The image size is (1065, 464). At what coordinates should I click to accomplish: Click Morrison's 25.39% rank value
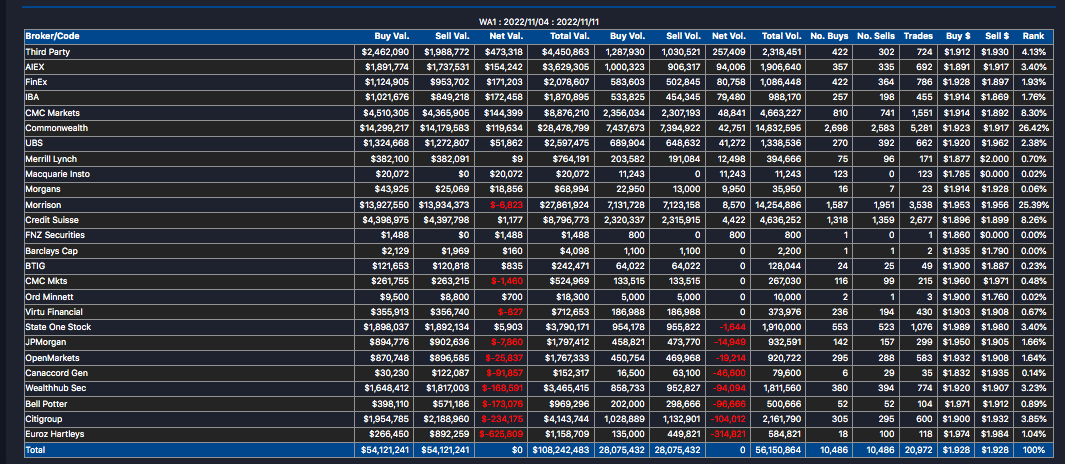coord(1032,204)
